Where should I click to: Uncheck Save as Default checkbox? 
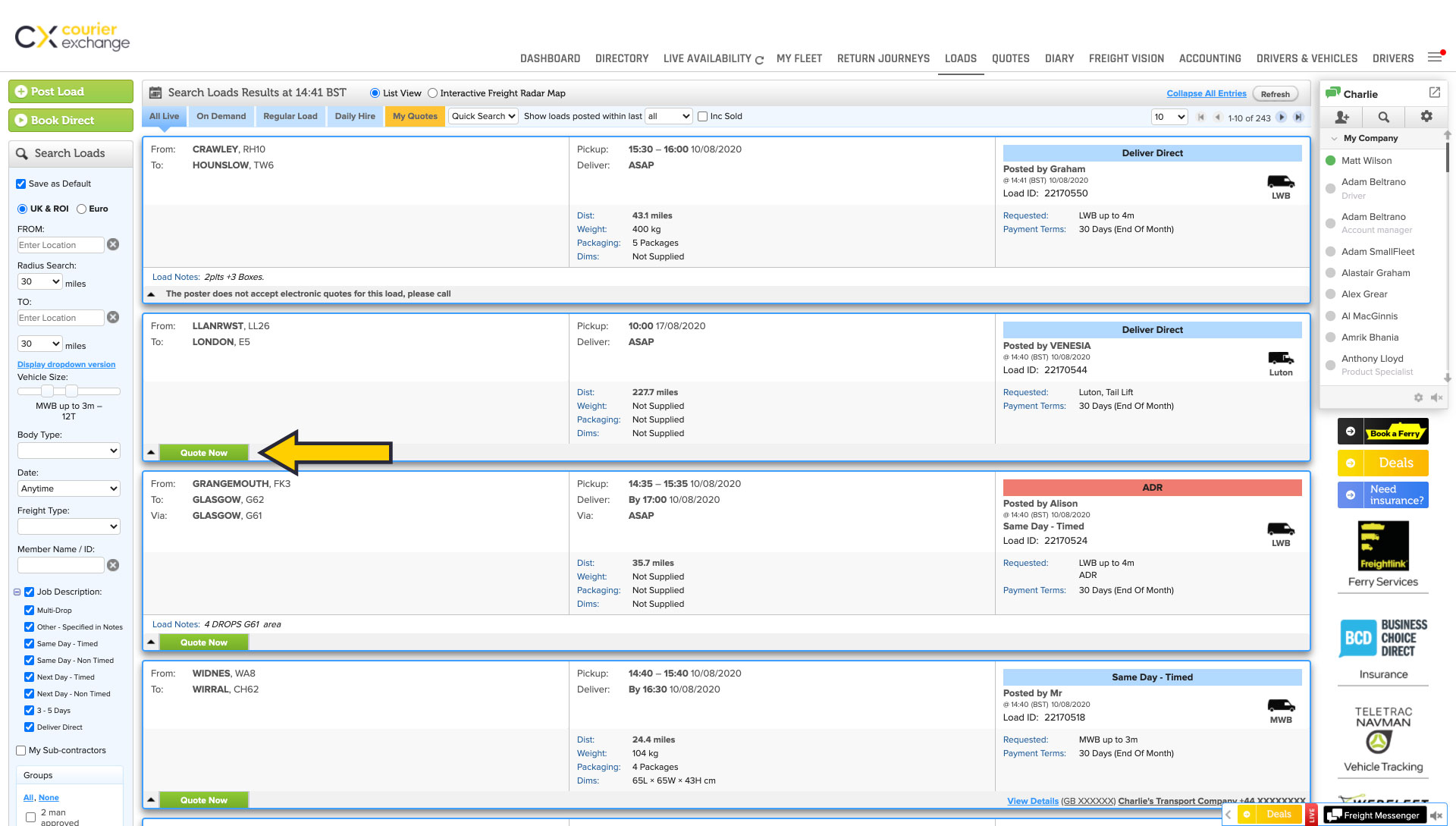pos(21,184)
